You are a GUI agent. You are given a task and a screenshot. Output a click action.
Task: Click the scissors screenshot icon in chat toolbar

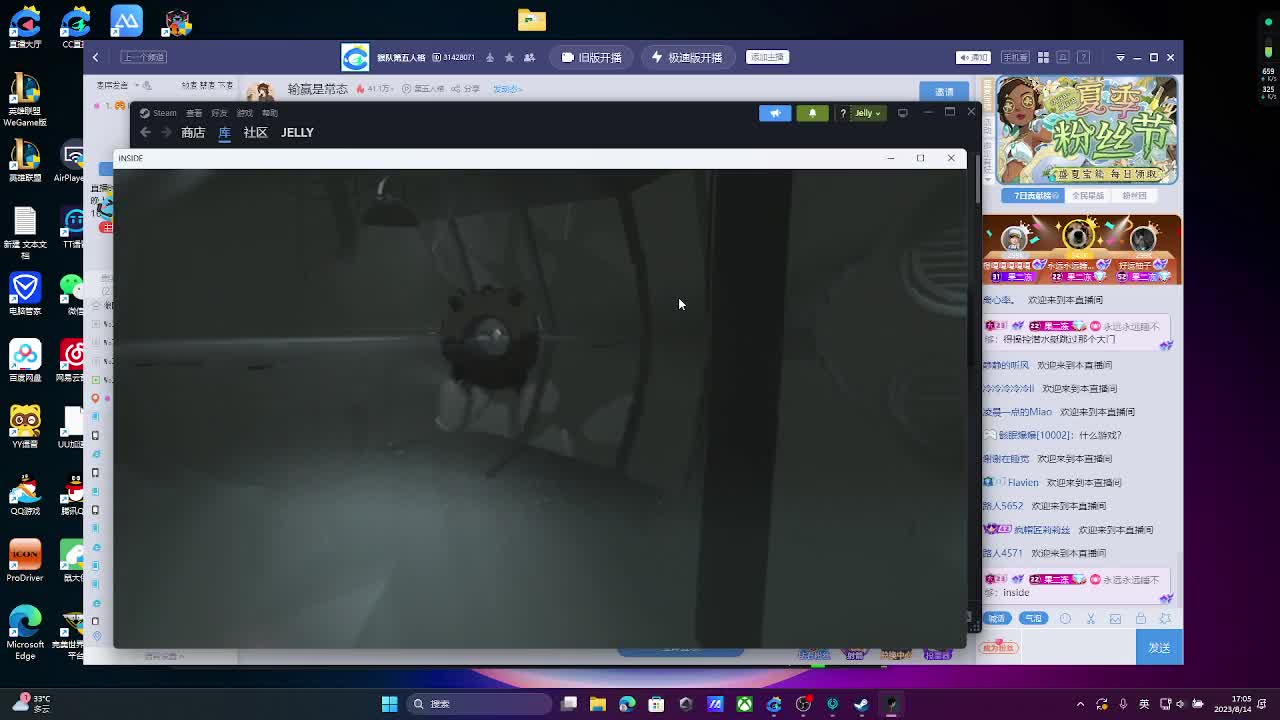pos(1091,618)
